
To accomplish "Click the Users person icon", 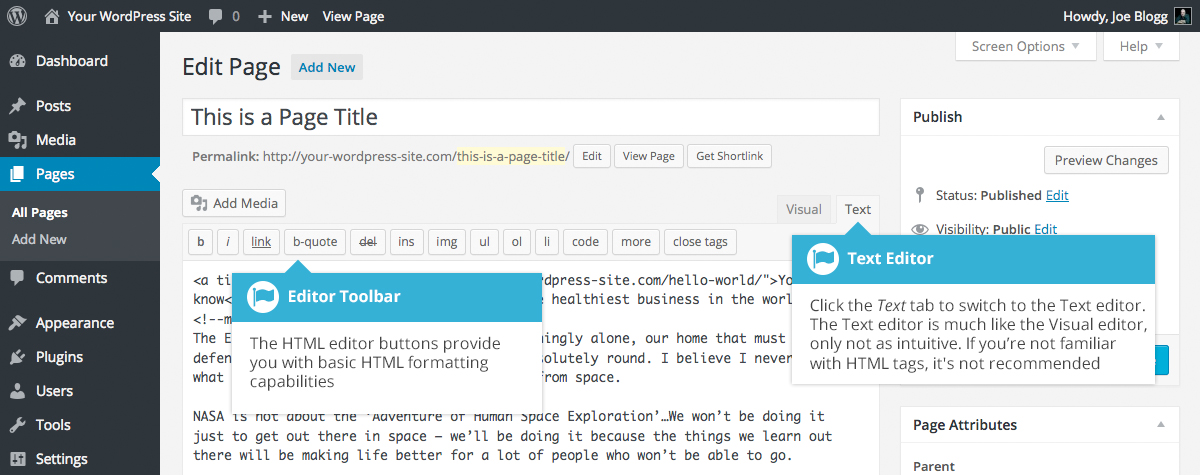I will click(17, 391).
